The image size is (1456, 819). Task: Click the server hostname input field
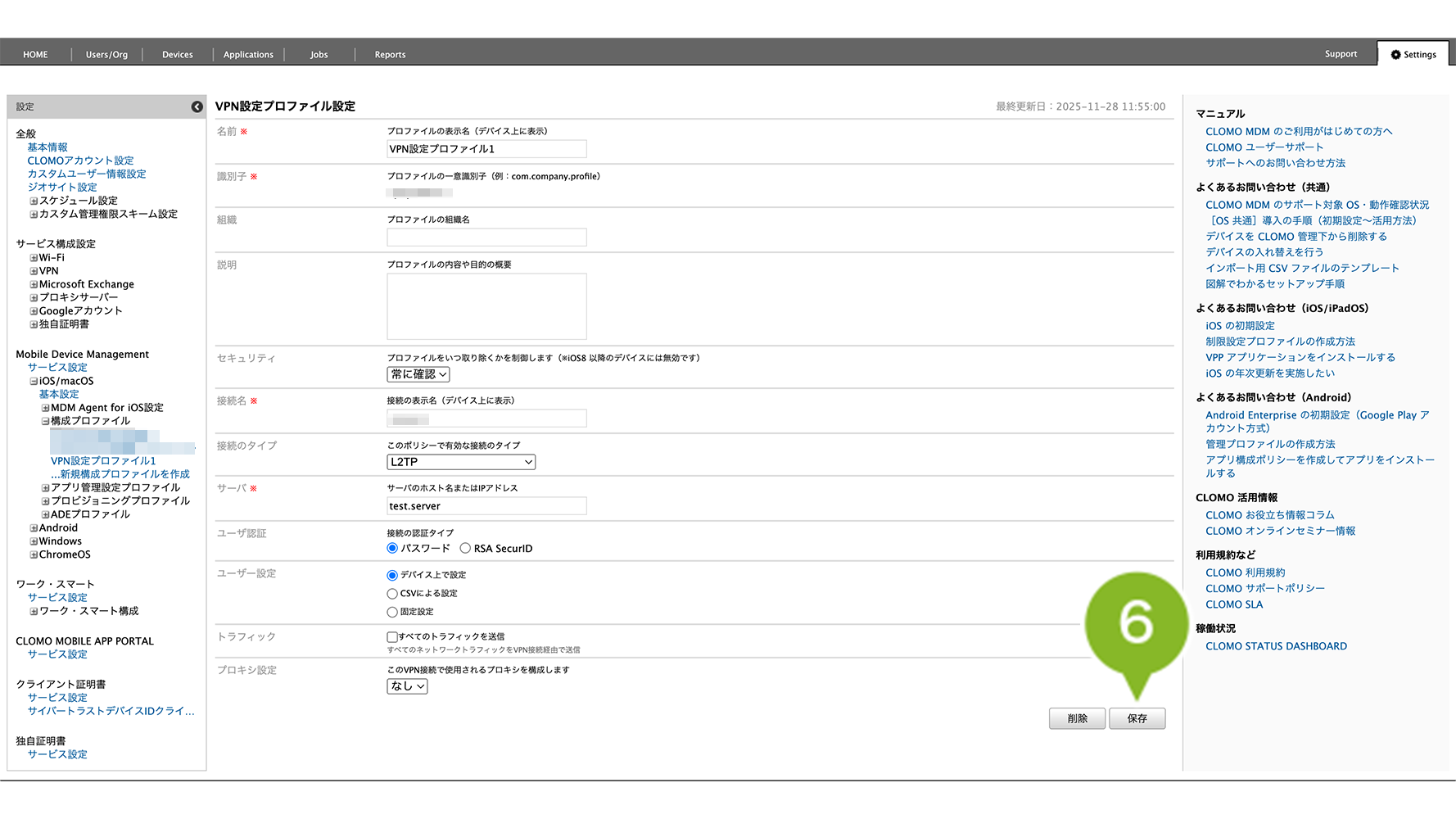[486, 506]
